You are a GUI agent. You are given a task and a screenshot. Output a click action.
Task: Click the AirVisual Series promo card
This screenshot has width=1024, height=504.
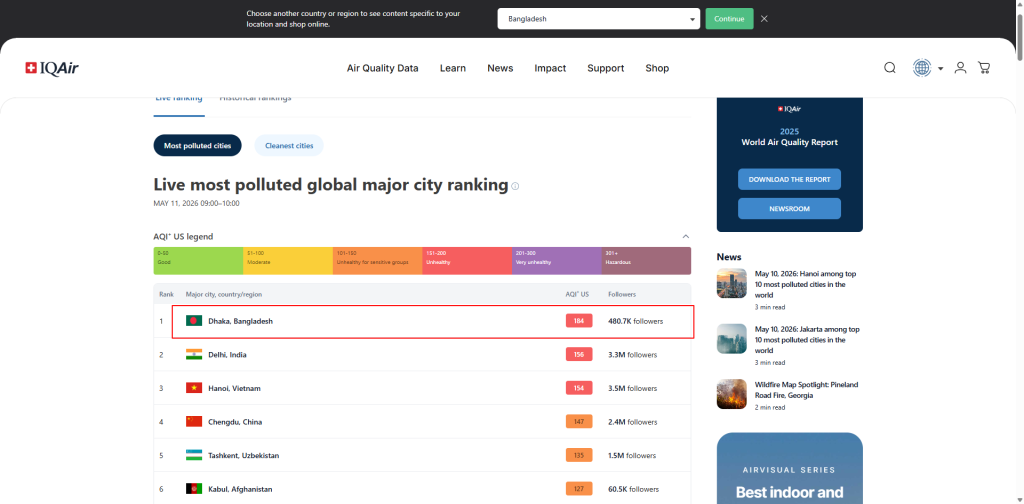(x=790, y=468)
